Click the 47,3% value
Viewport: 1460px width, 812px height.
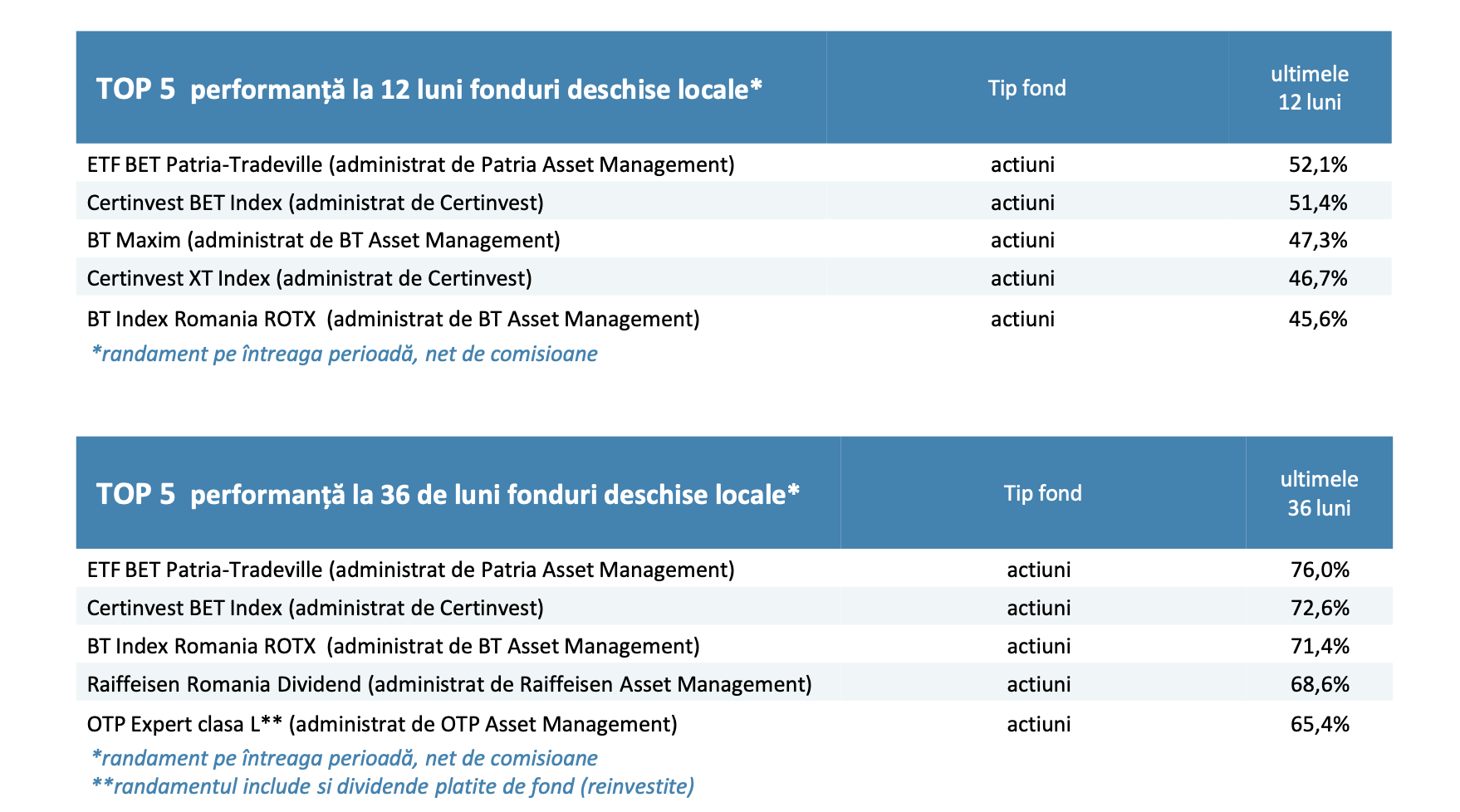1318,240
